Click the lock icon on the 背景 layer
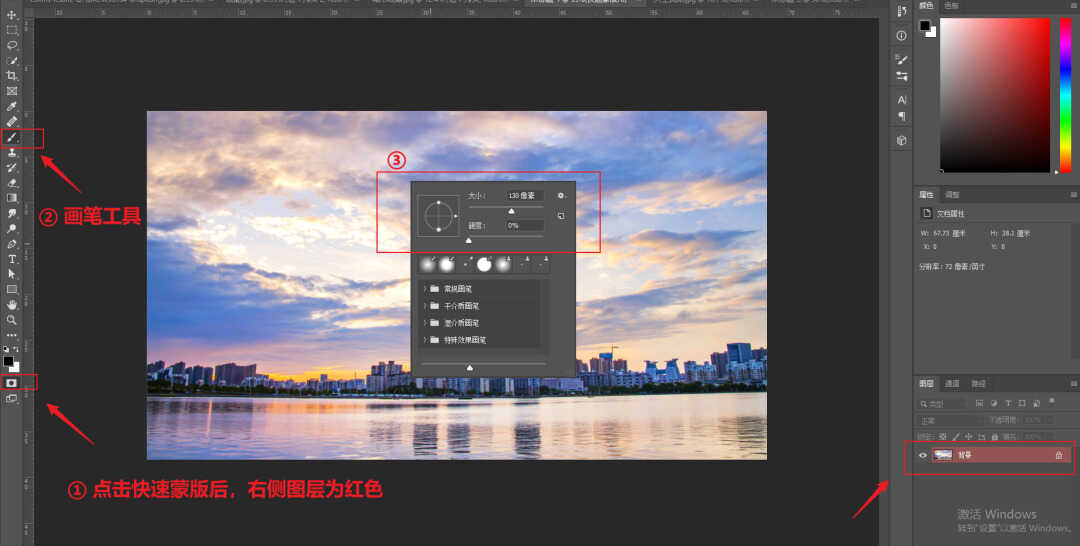This screenshot has height=546, width=1080. [x=1058, y=455]
